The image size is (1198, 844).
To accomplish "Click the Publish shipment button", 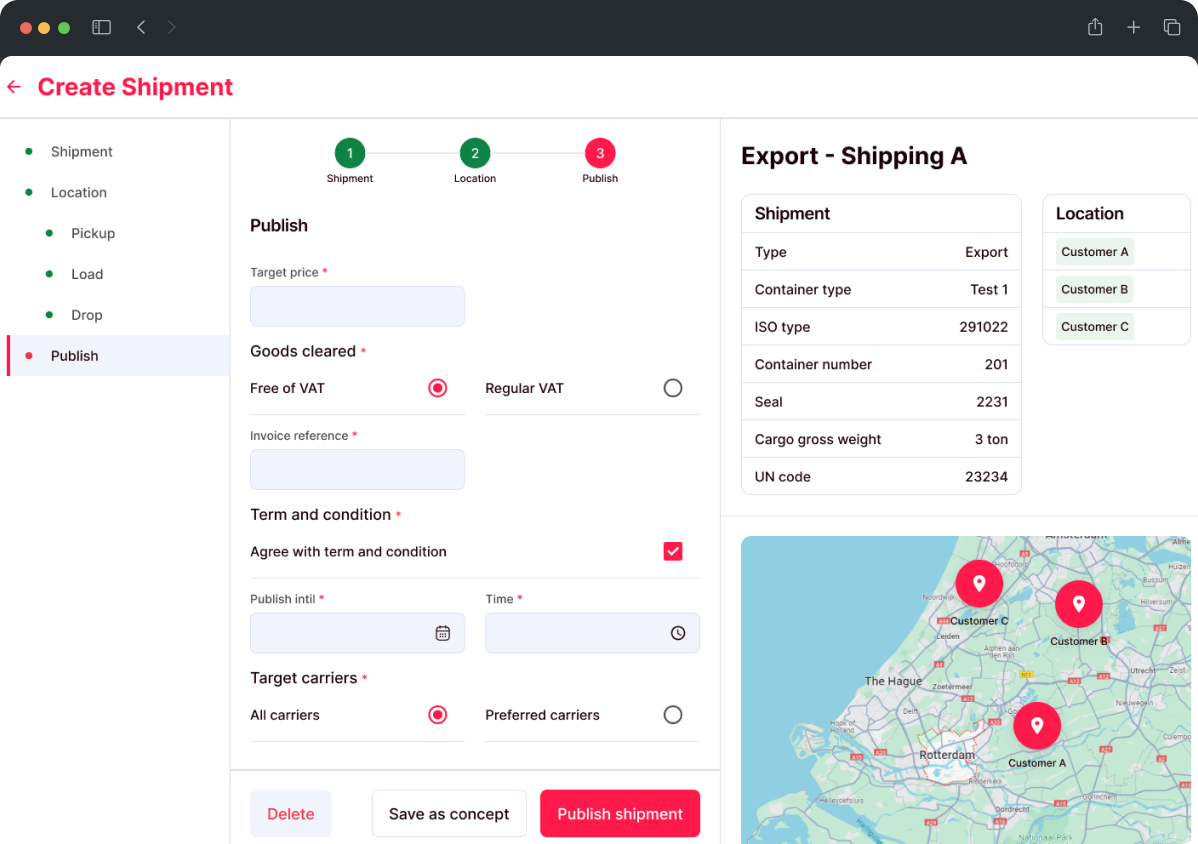I will (620, 814).
